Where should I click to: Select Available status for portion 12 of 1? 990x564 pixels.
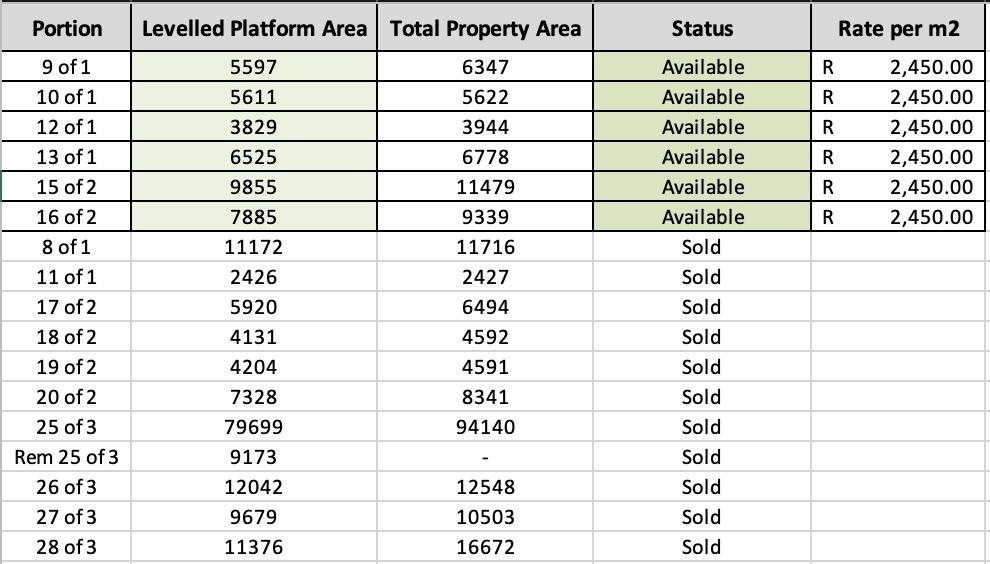[x=702, y=127]
